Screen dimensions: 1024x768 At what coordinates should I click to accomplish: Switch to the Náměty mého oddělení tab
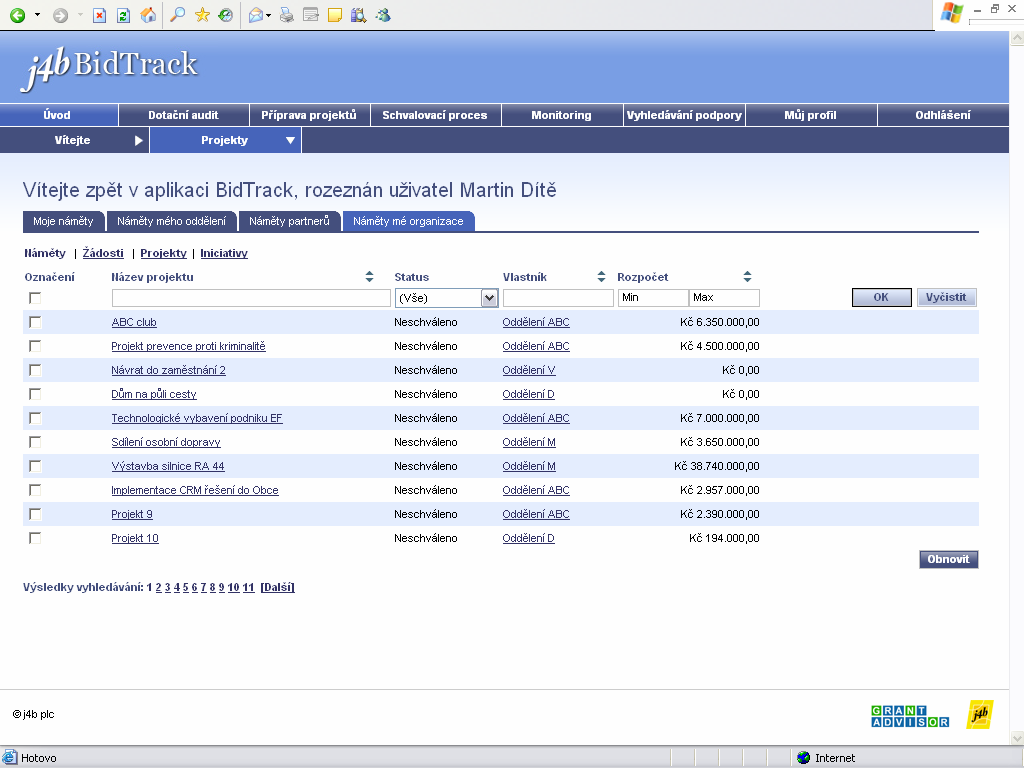point(171,221)
